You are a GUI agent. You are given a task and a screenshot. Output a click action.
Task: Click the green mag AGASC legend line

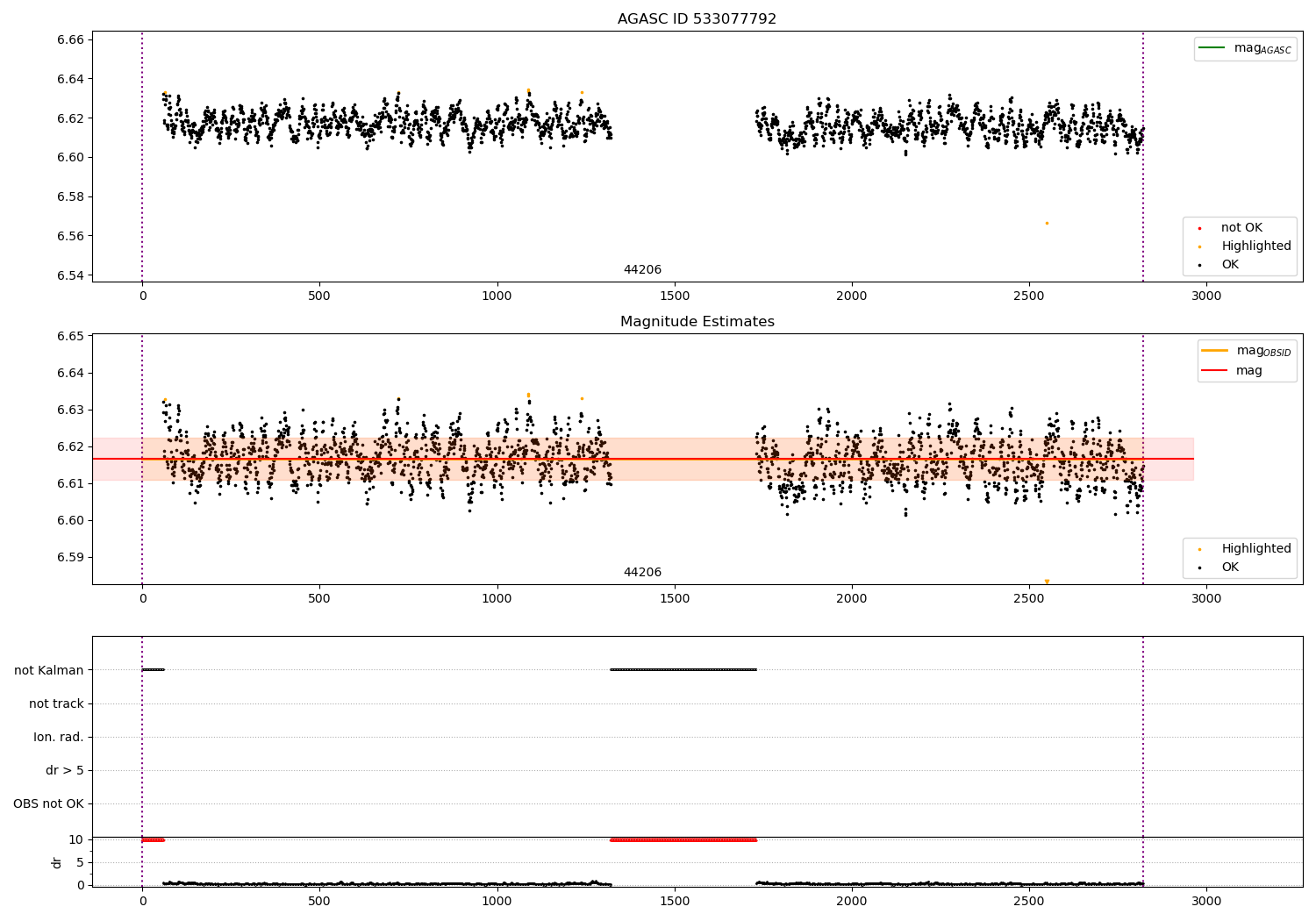click(x=1212, y=48)
